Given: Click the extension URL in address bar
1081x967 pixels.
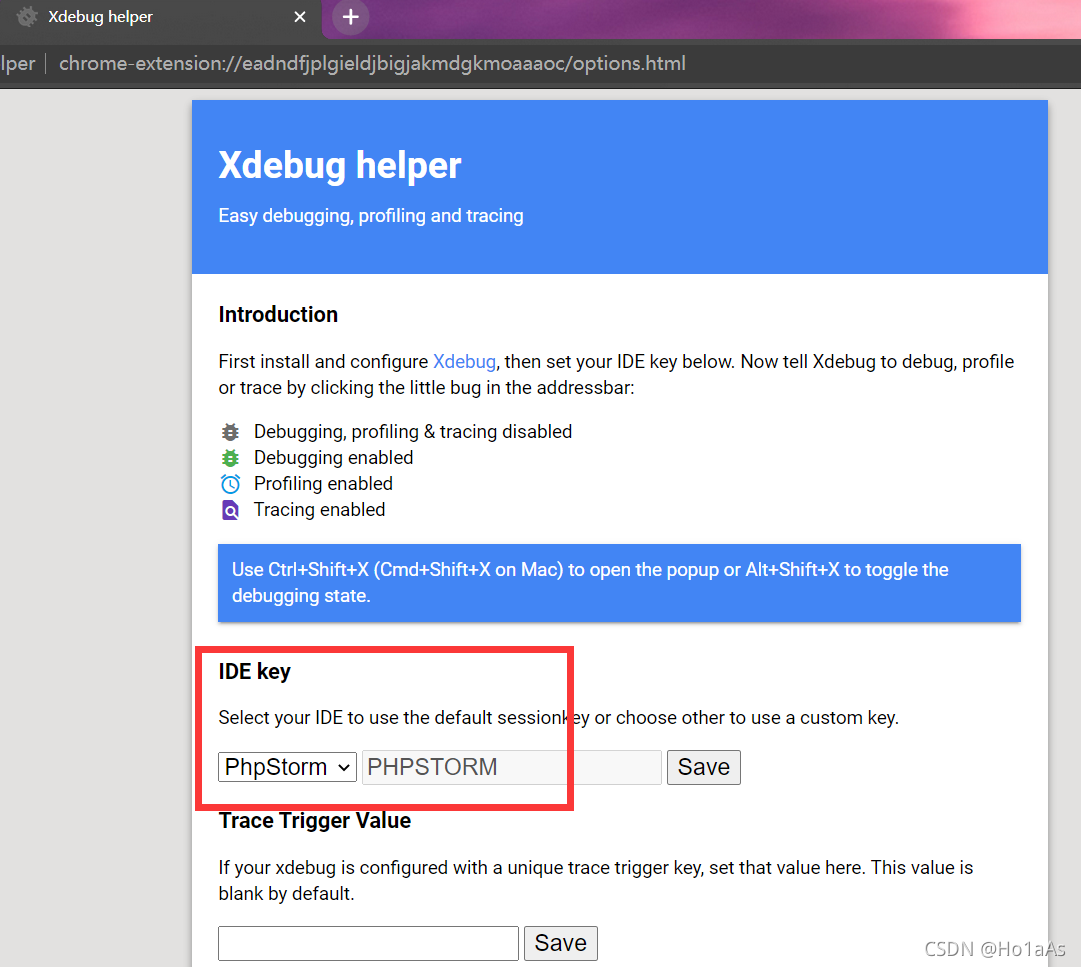Looking at the screenshot, I should pos(372,63).
